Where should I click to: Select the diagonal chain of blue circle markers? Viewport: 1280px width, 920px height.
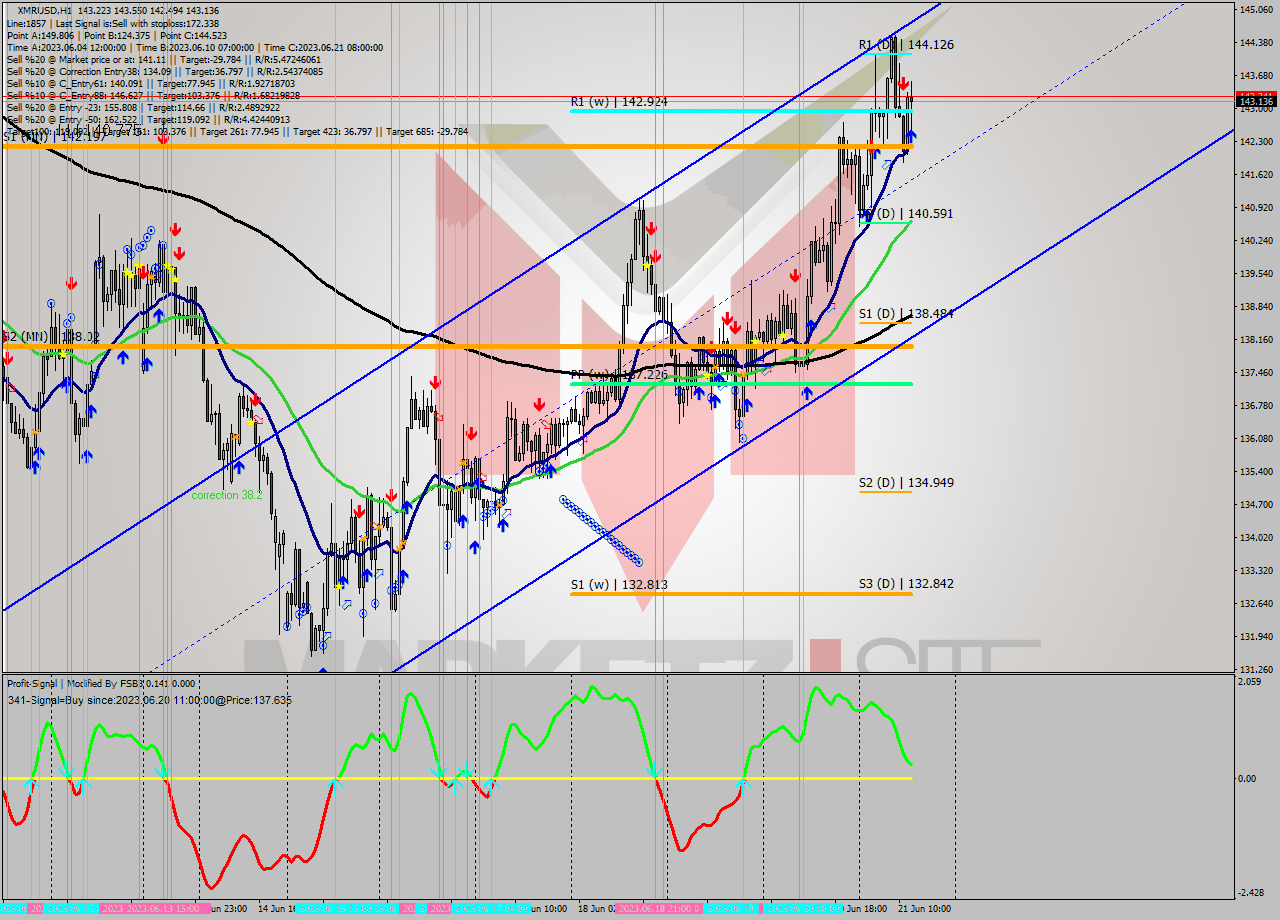pyautogui.click(x=601, y=531)
